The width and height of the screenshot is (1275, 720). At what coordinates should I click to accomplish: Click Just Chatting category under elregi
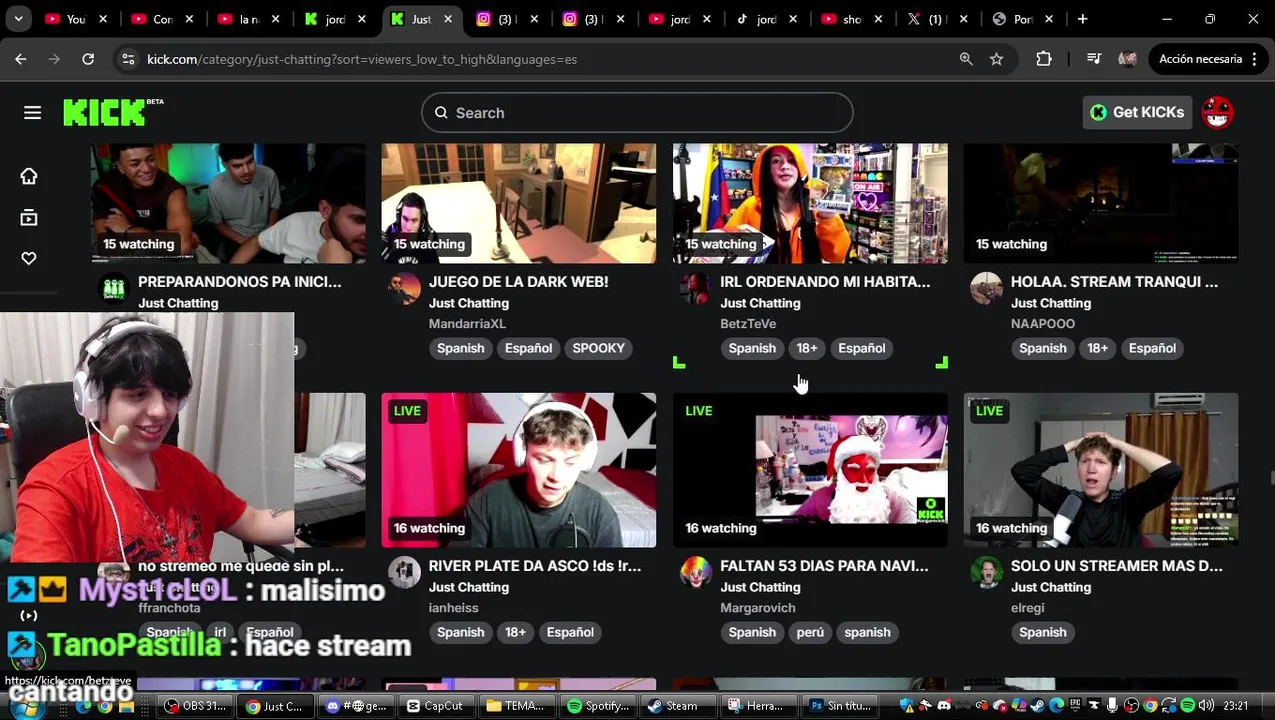[x=1051, y=587]
